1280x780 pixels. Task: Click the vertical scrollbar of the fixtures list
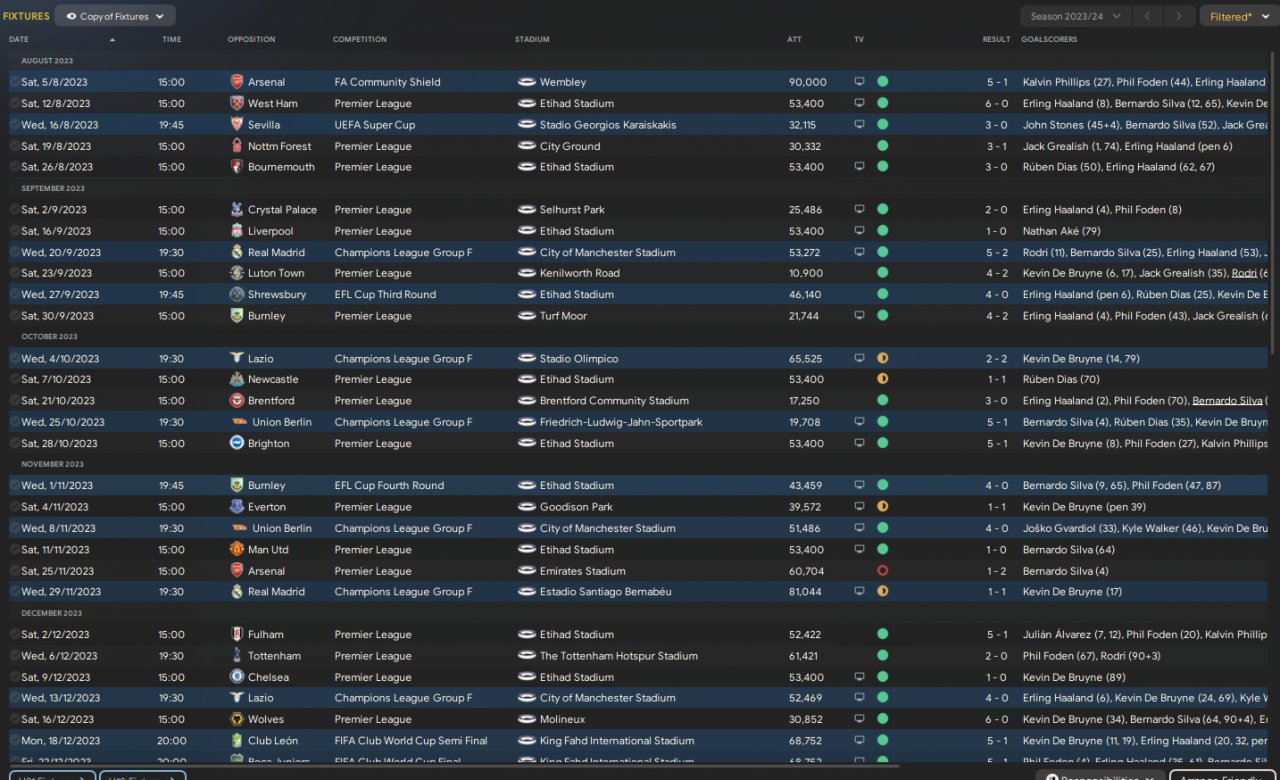(x=1273, y=205)
